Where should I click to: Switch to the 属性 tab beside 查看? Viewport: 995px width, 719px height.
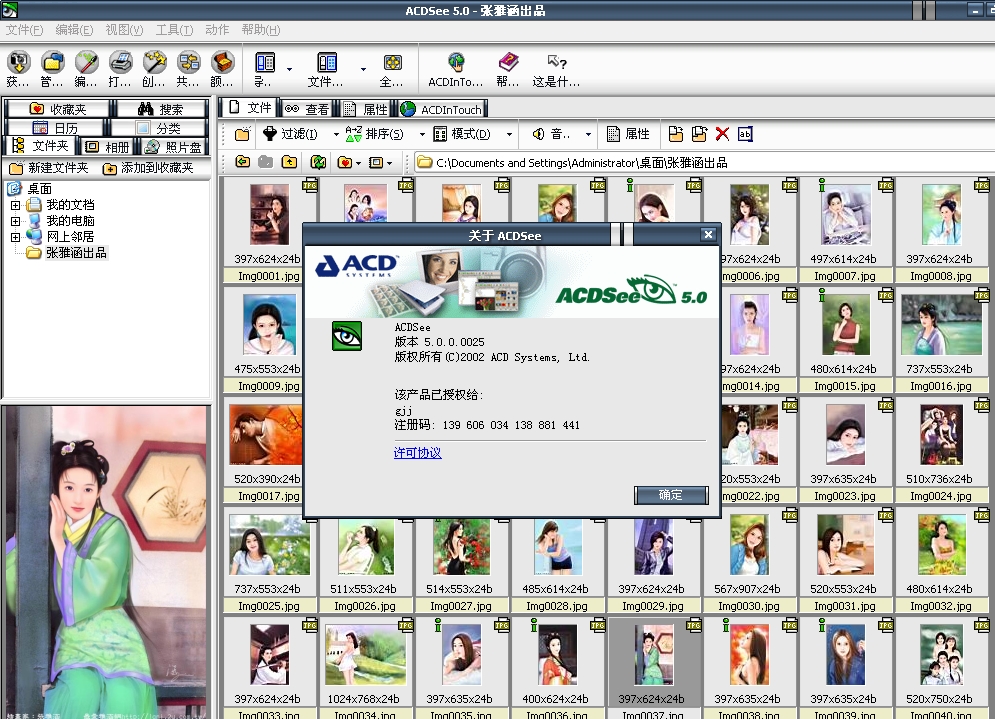pos(366,109)
